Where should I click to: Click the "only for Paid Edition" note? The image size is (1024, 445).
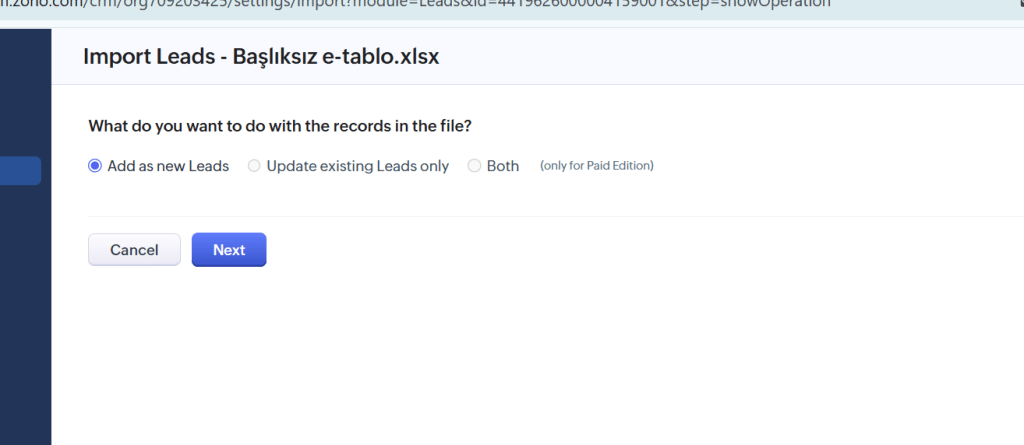tap(597, 166)
